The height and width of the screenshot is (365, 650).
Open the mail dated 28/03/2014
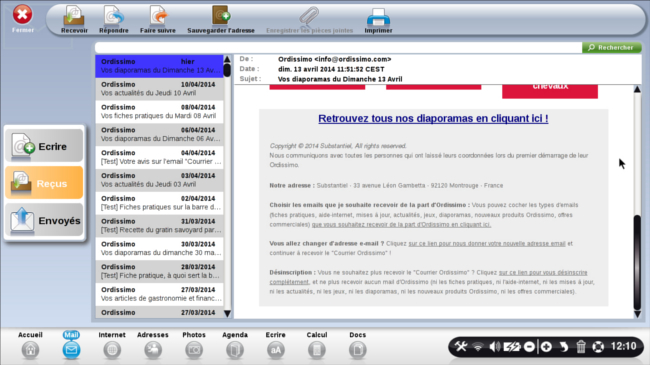coord(159,271)
